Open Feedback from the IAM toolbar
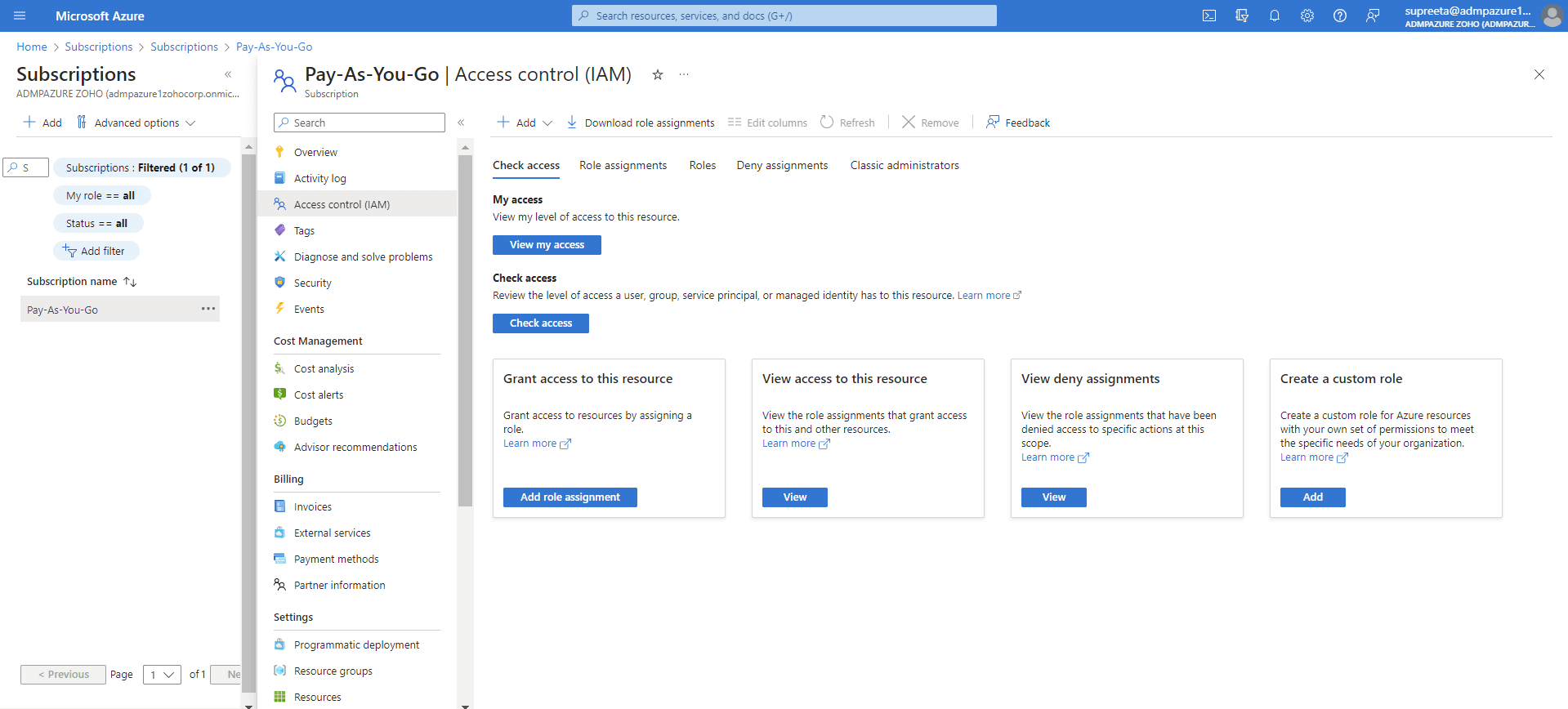 pyautogui.click(x=1018, y=123)
